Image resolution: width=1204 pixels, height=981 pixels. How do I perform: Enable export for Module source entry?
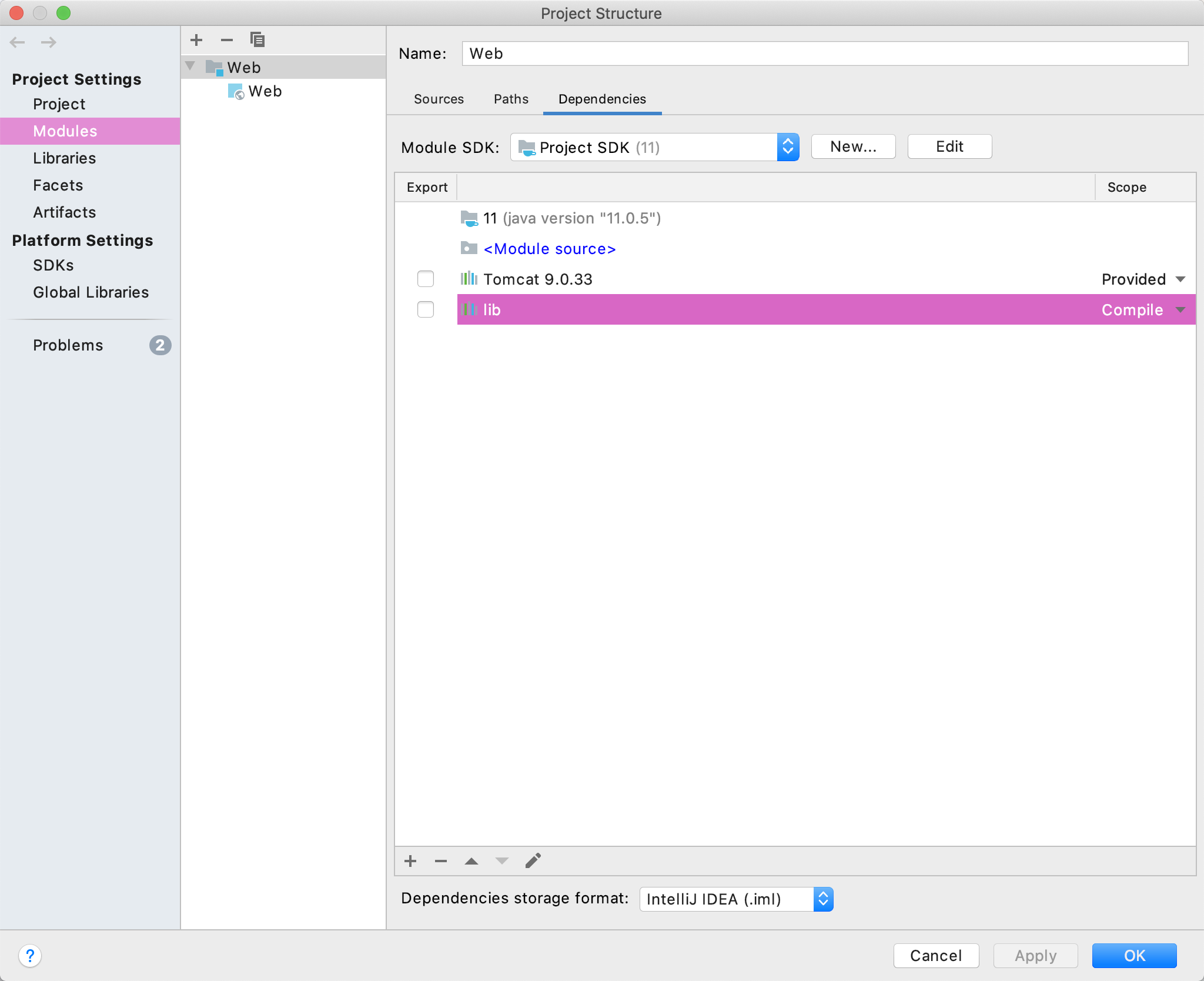[x=426, y=247]
